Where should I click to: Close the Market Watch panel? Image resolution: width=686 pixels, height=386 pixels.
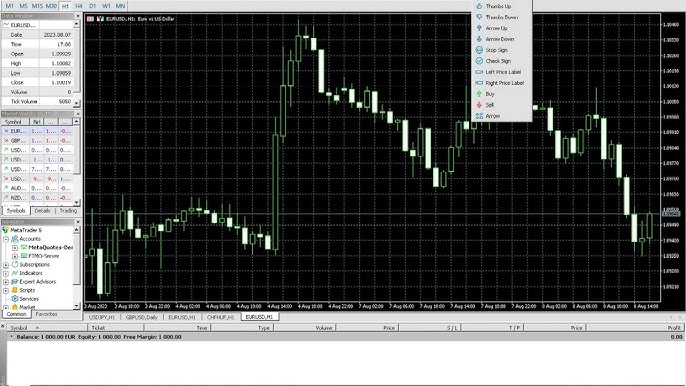tap(77, 114)
